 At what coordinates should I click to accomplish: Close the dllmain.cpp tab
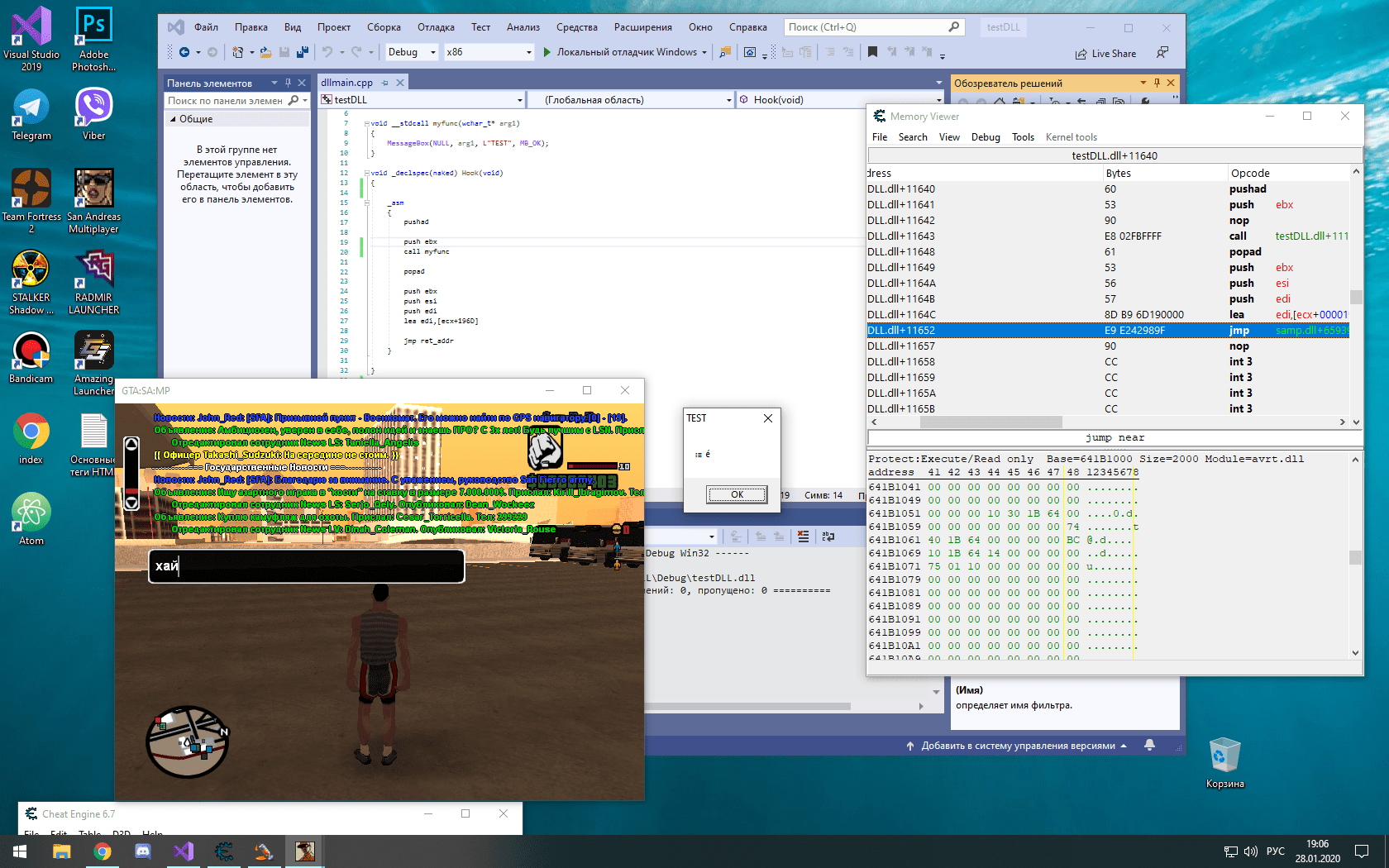(400, 83)
